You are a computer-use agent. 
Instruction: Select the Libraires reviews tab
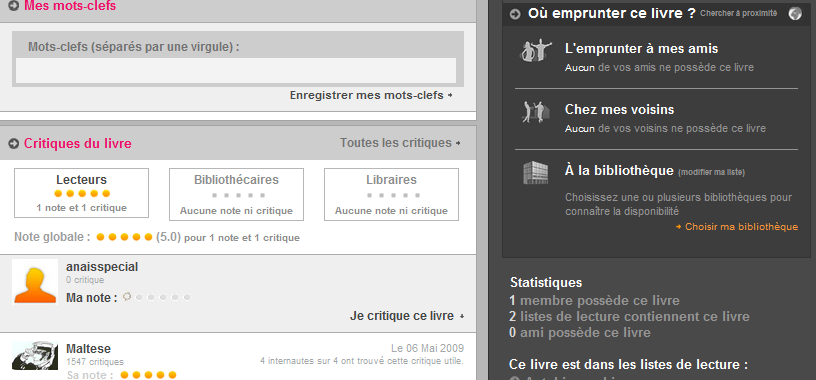(x=391, y=194)
